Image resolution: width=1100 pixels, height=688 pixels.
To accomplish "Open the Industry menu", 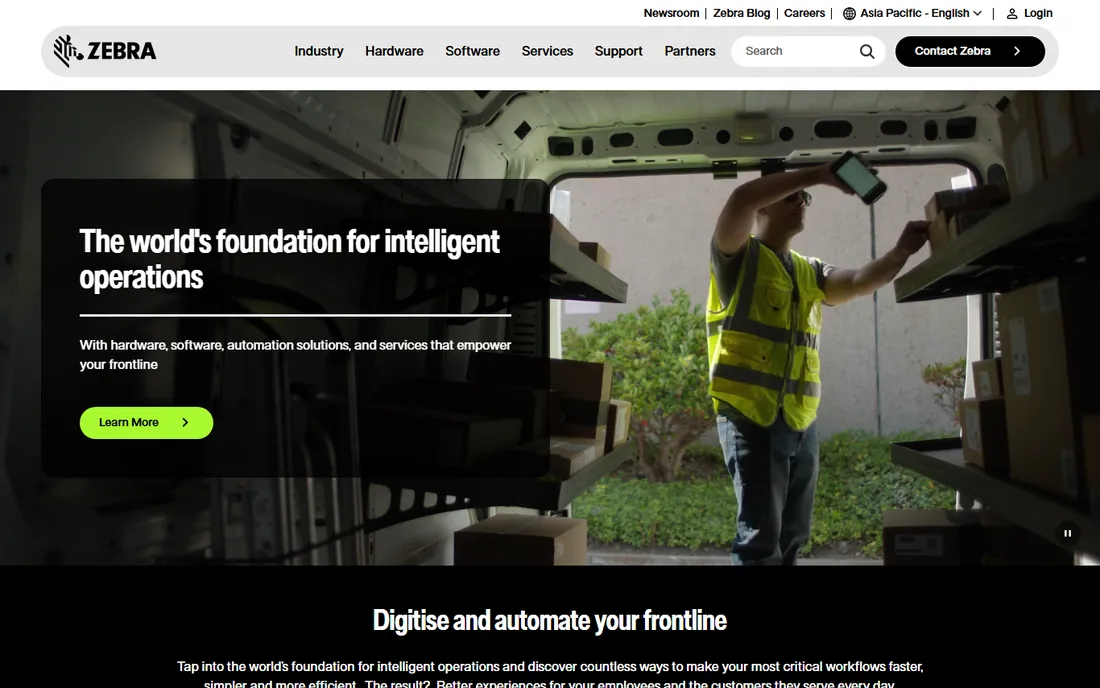I will tap(318, 51).
